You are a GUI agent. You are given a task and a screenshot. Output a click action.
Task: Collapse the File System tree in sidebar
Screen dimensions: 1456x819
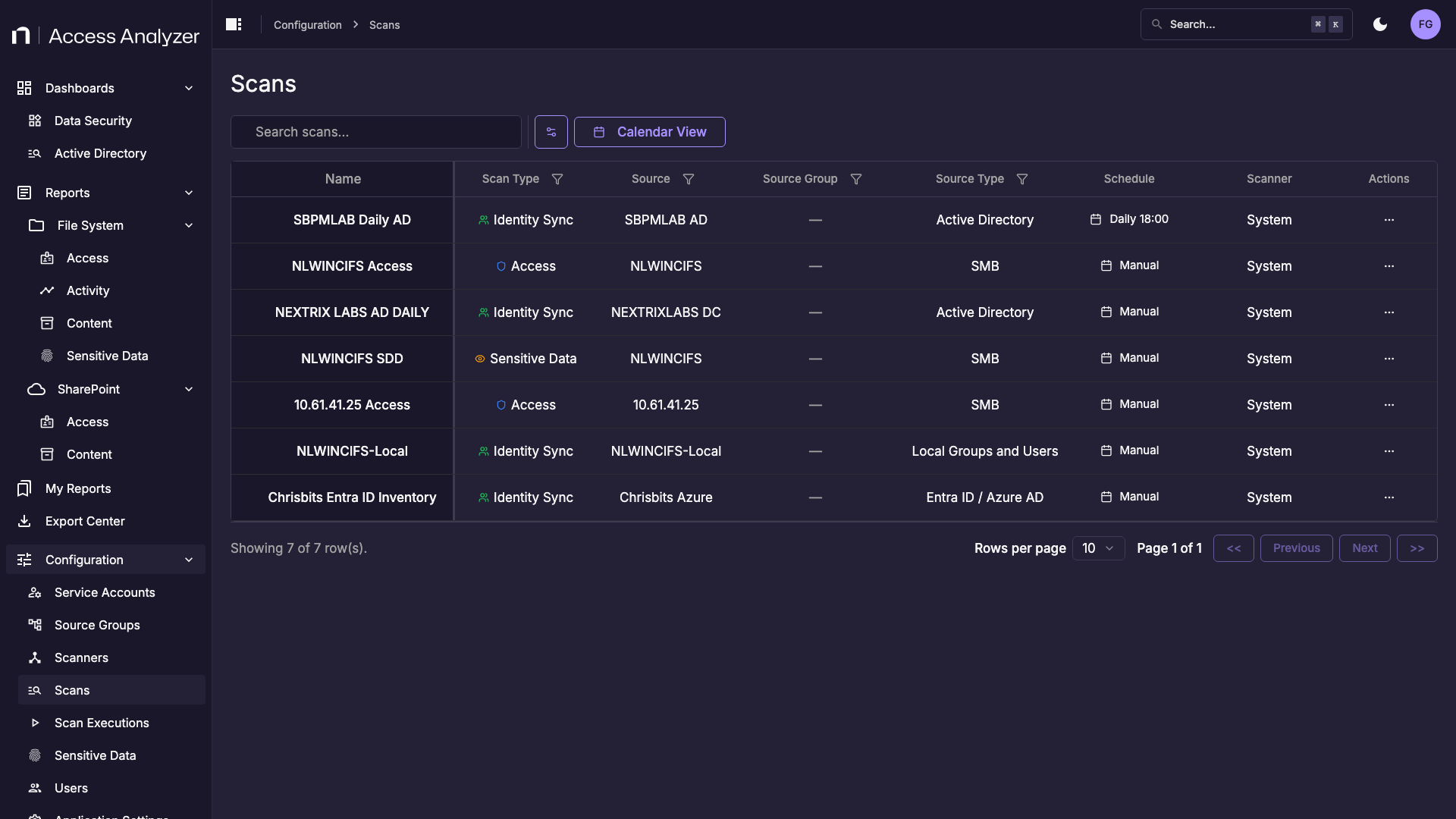[188, 225]
